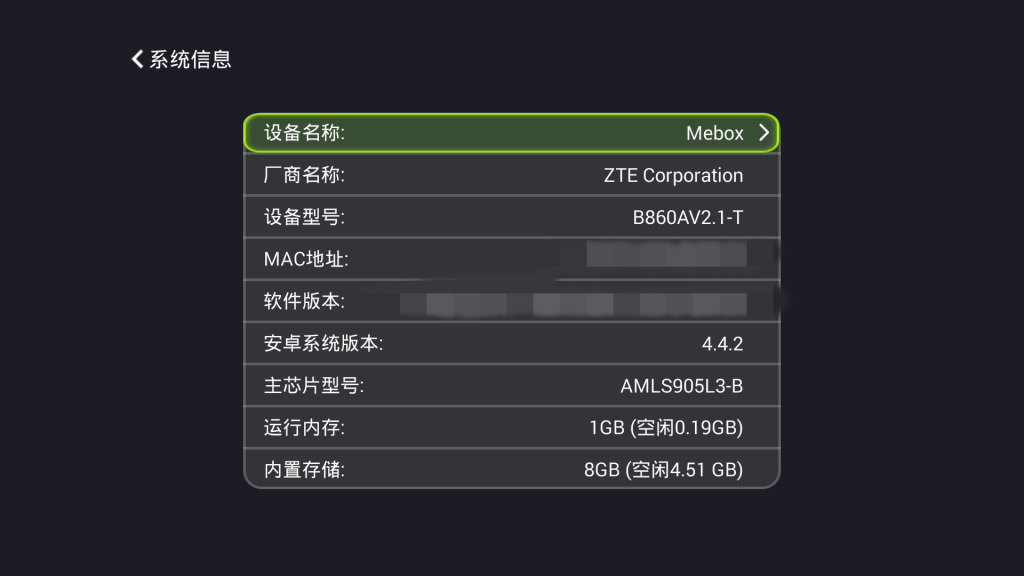Select the 设备名称 label

point(304,133)
